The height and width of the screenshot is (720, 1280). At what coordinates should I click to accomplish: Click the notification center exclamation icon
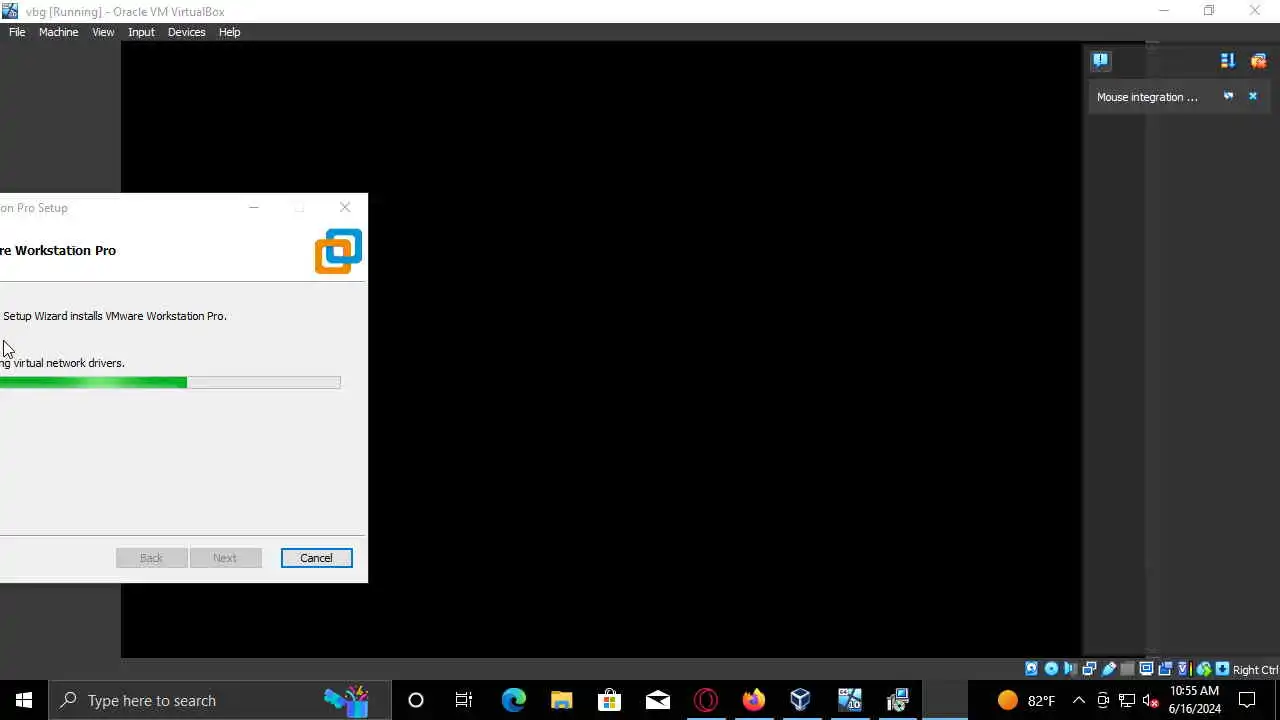1101,60
